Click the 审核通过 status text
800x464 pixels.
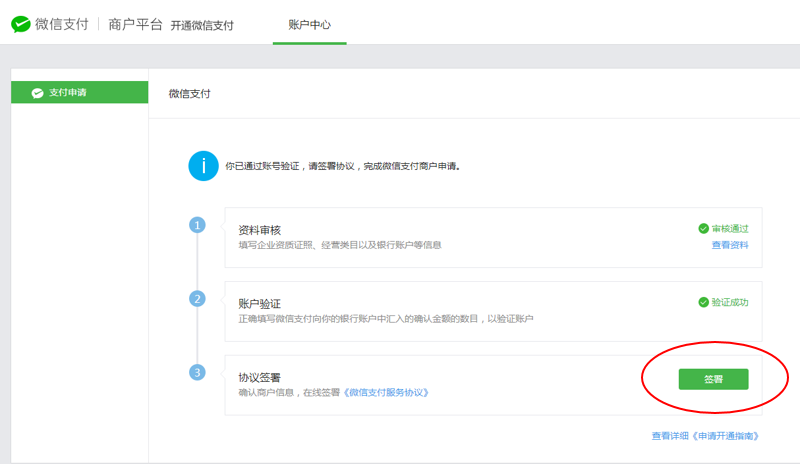click(730, 229)
